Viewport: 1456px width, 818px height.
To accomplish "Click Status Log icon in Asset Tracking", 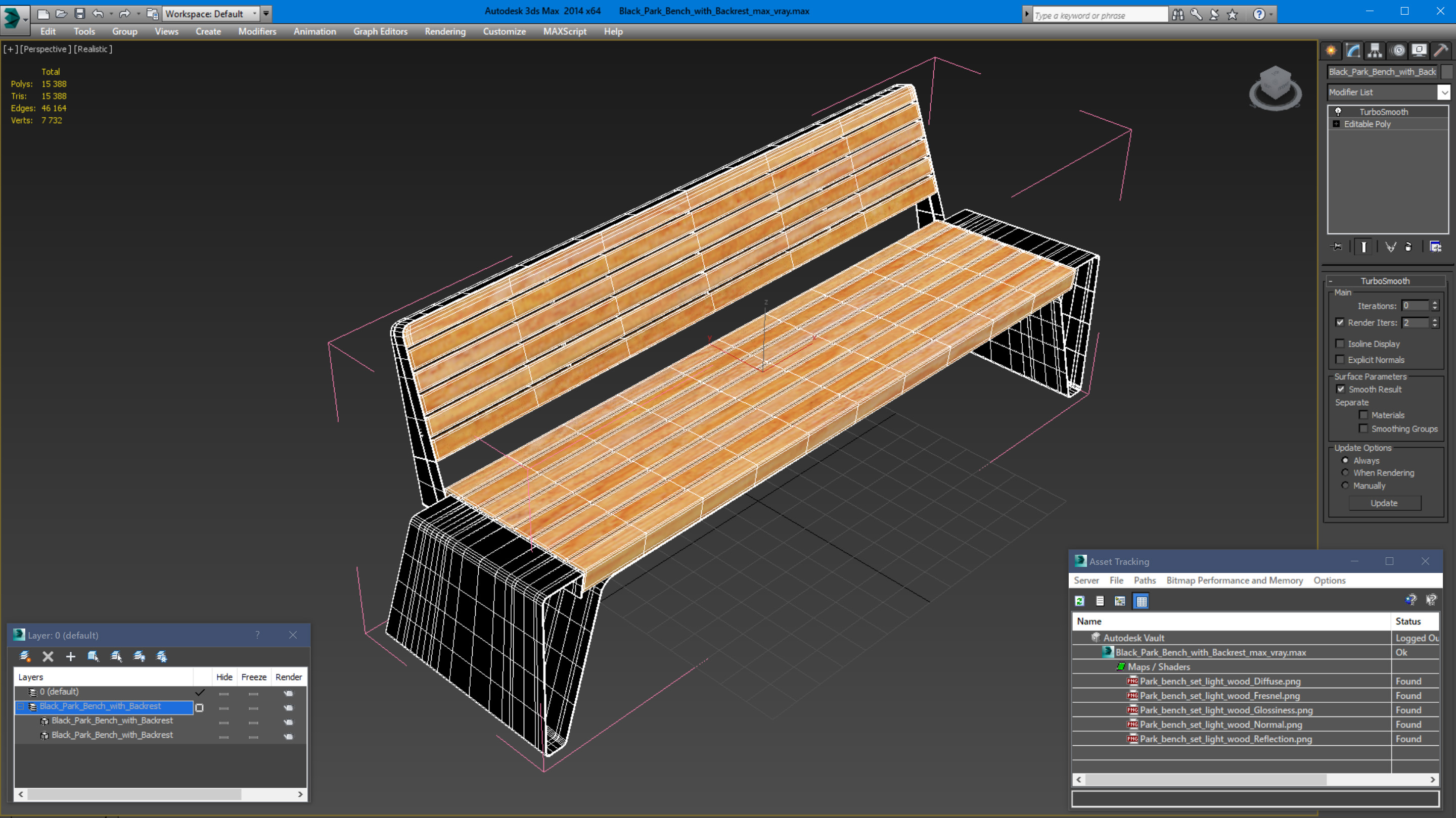I will tap(1100, 601).
